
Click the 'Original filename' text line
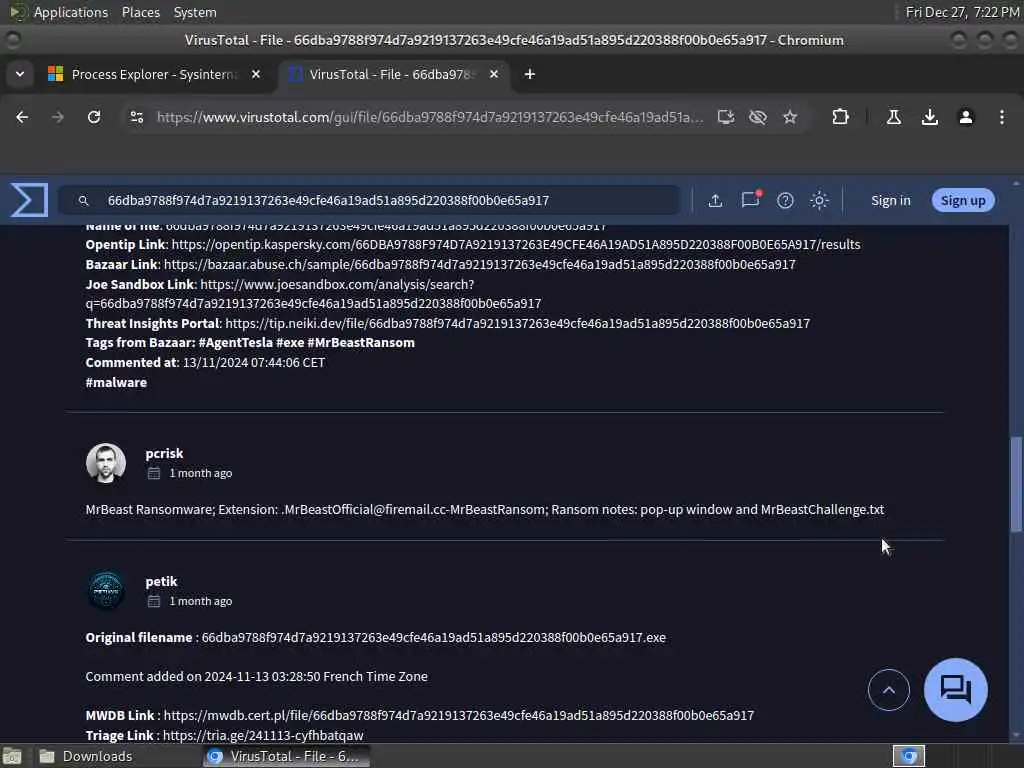(376, 637)
